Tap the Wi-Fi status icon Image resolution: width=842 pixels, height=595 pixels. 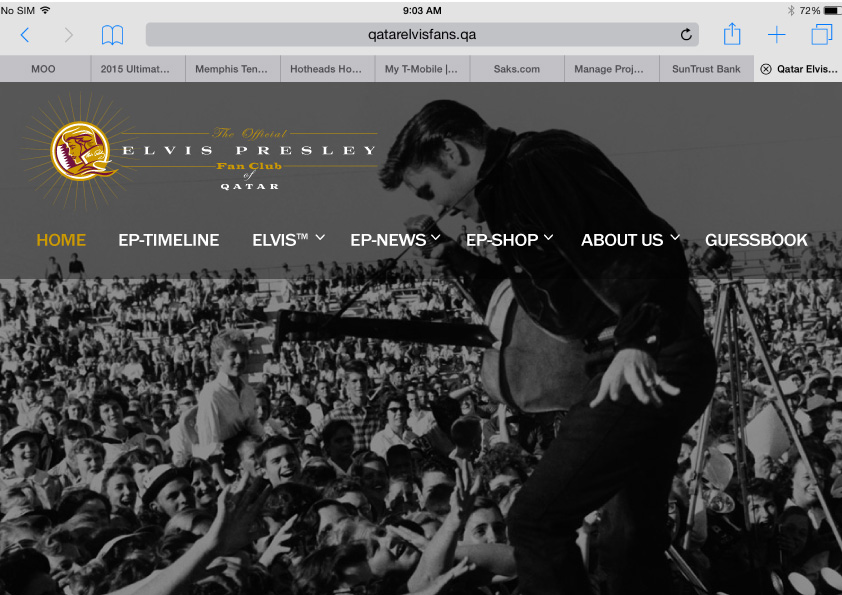click(x=46, y=10)
